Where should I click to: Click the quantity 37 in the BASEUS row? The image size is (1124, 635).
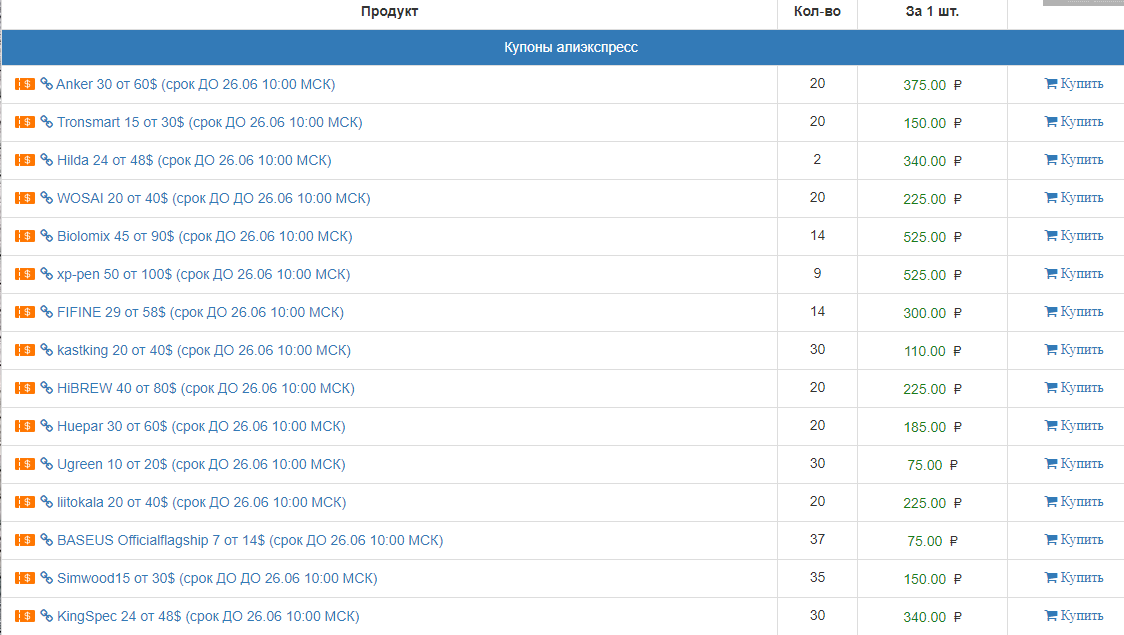(x=817, y=539)
